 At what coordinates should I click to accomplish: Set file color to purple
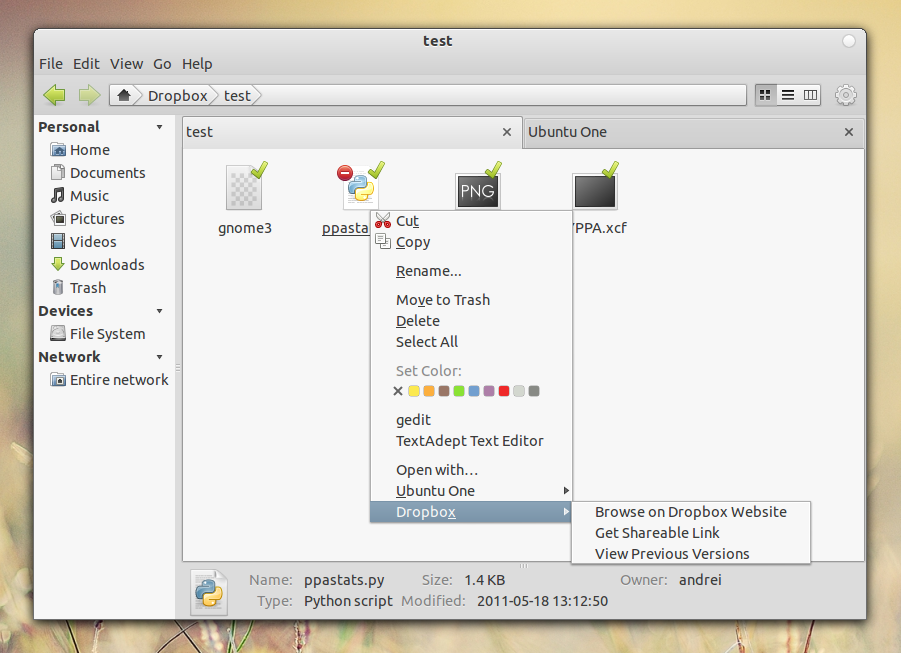(x=489, y=391)
